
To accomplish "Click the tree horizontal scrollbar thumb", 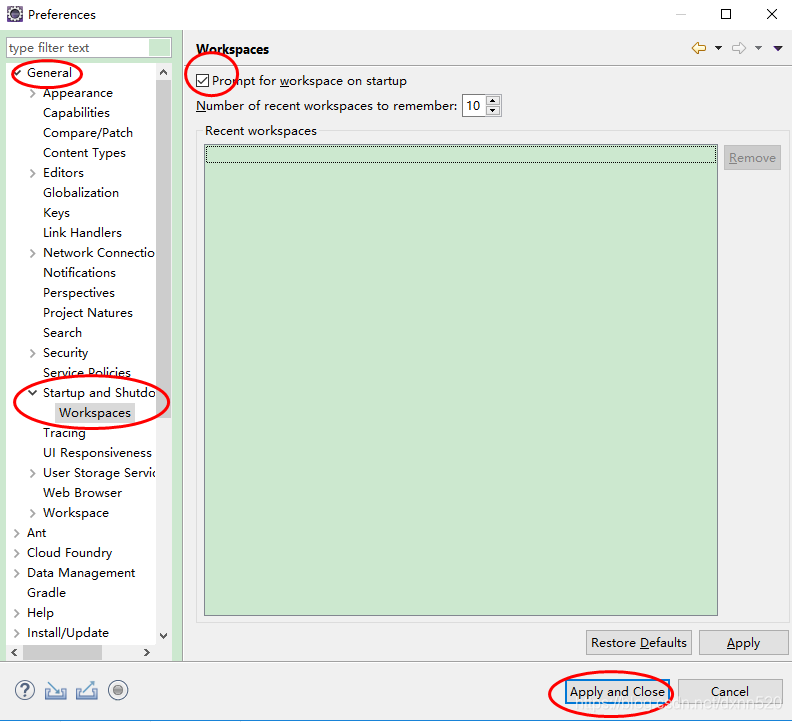I will coord(62,652).
